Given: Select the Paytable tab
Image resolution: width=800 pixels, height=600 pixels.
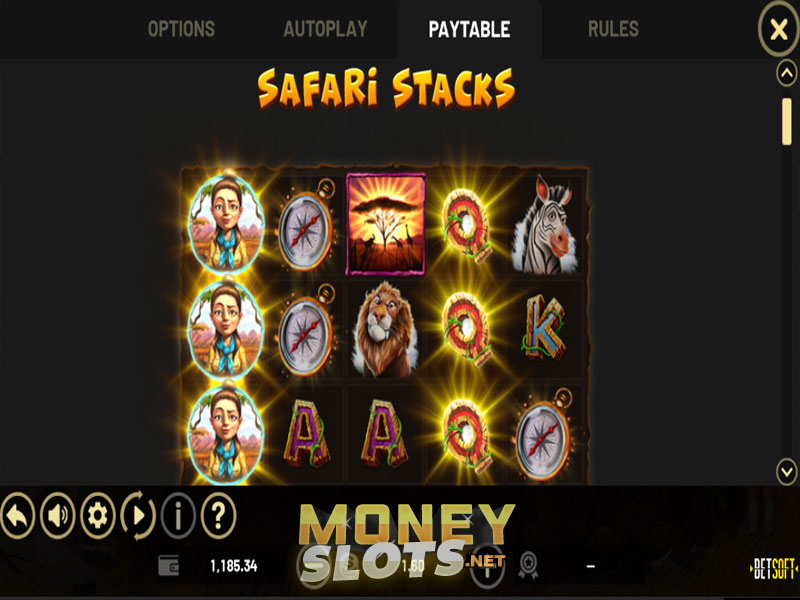Looking at the screenshot, I should coord(469,29).
